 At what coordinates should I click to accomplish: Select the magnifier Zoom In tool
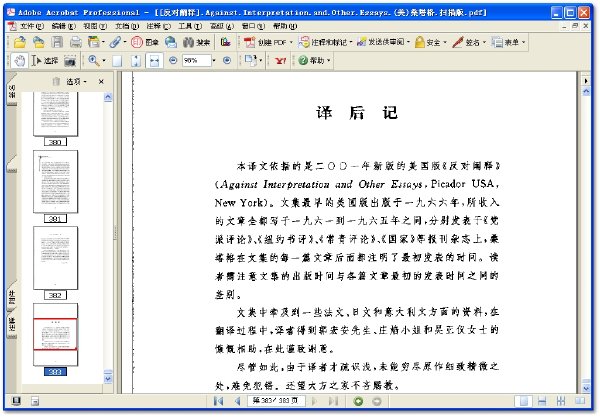point(94,60)
